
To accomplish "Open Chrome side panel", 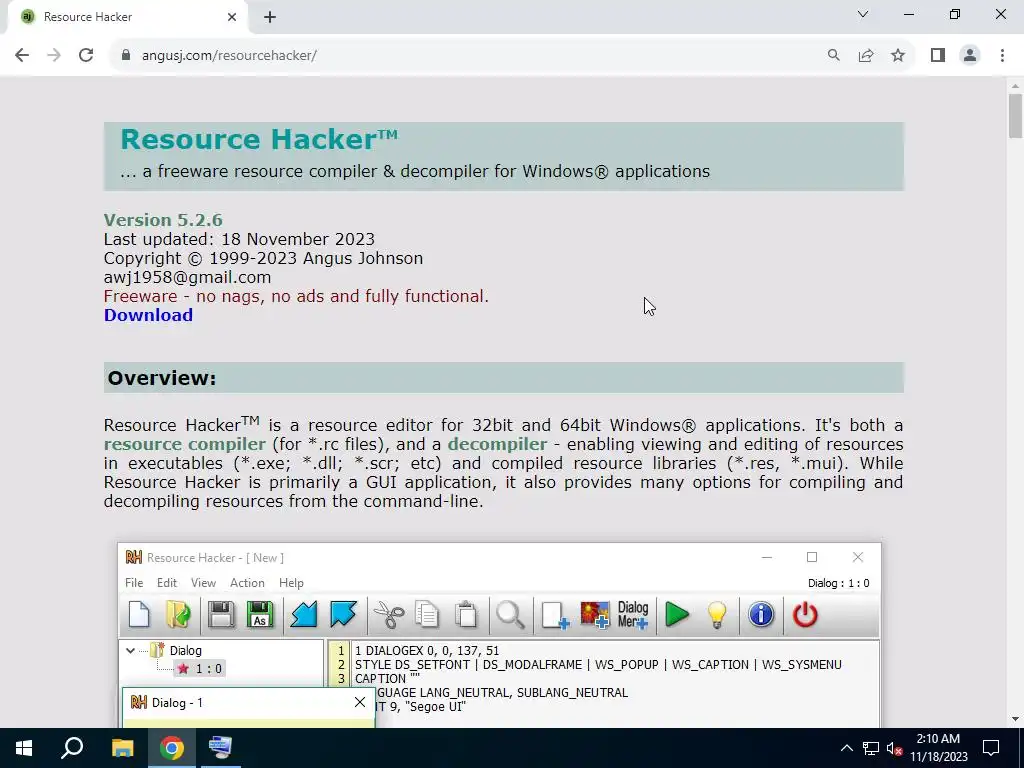I will (938, 56).
